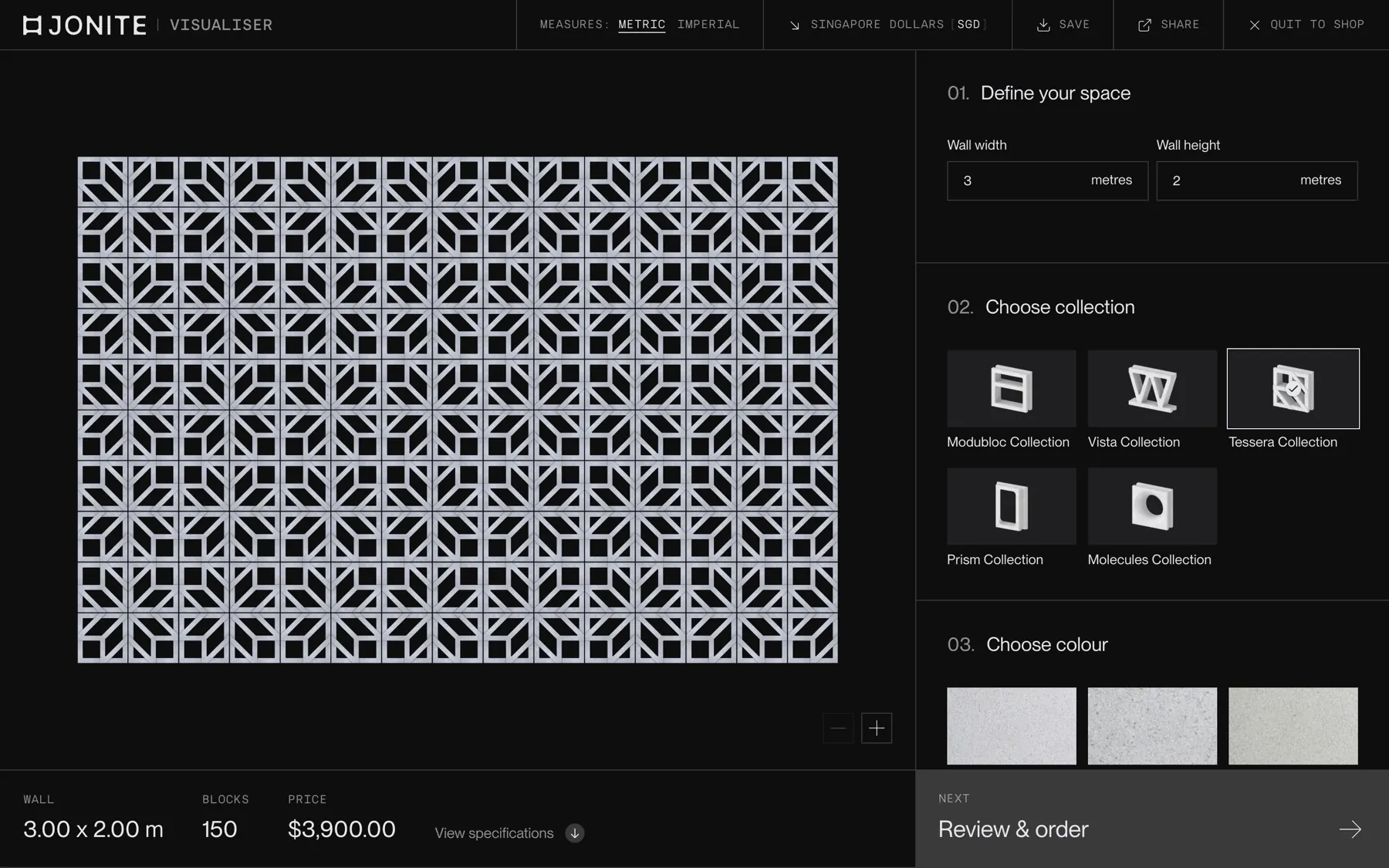1389x868 pixels.
Task: Click the Share button label
Action: click(x=1180, y=25)
